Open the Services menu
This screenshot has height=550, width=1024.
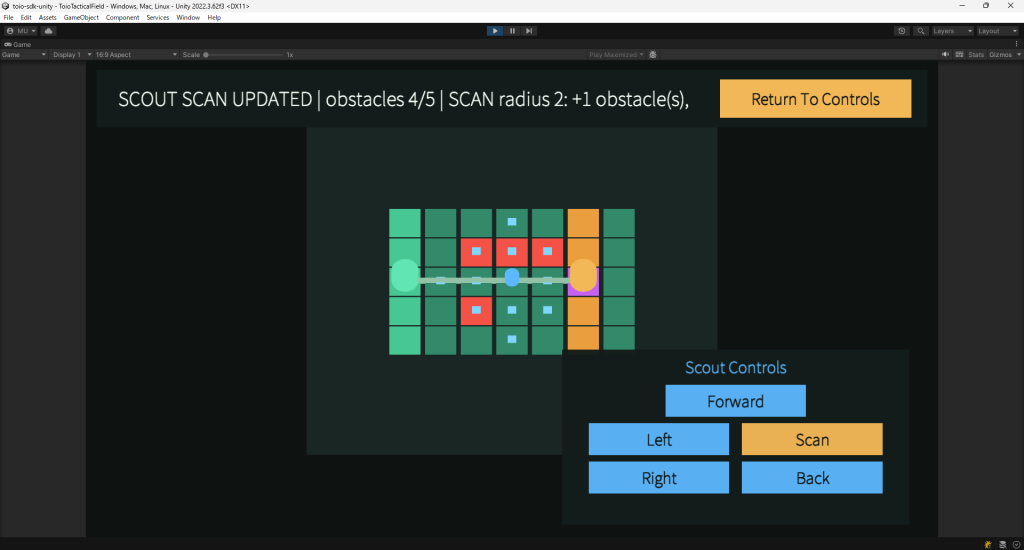[x=157, y=18]
